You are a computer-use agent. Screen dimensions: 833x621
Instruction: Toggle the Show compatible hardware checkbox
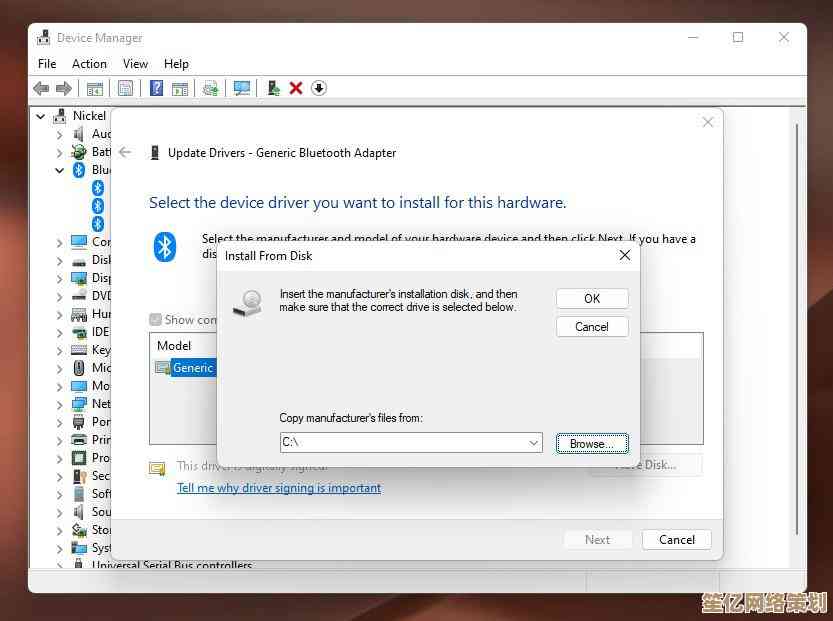[x=155, y=320]
